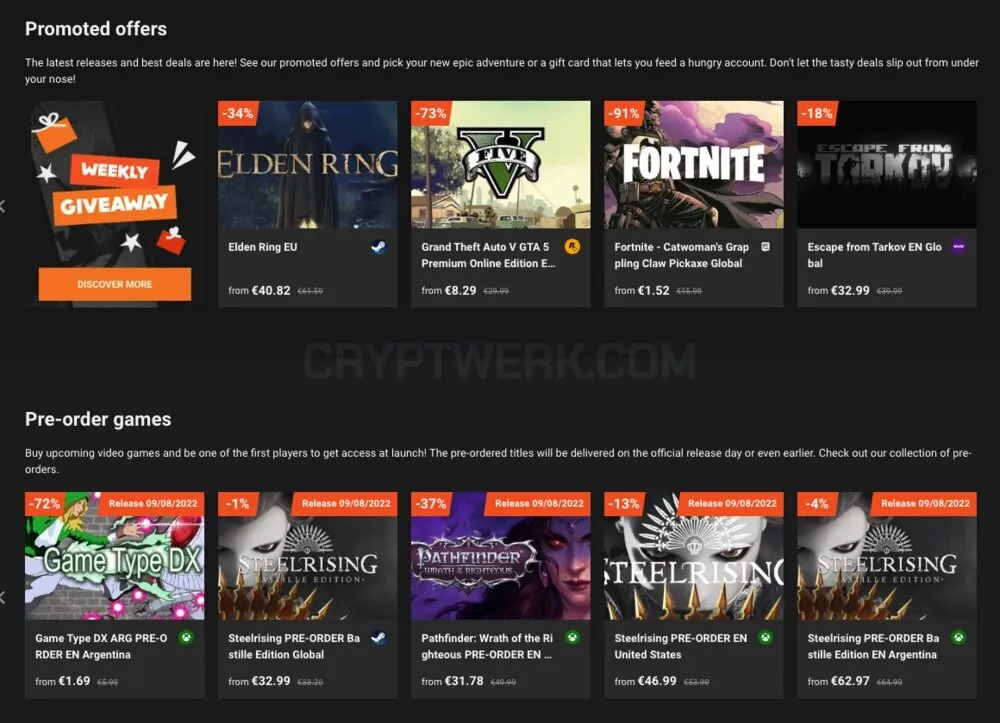Click the Xbox icon on Steelrising Bastille Edition Argentina
Viewport: 1000px width, 723px height.
pyautogui.click(x=958, y=638)
